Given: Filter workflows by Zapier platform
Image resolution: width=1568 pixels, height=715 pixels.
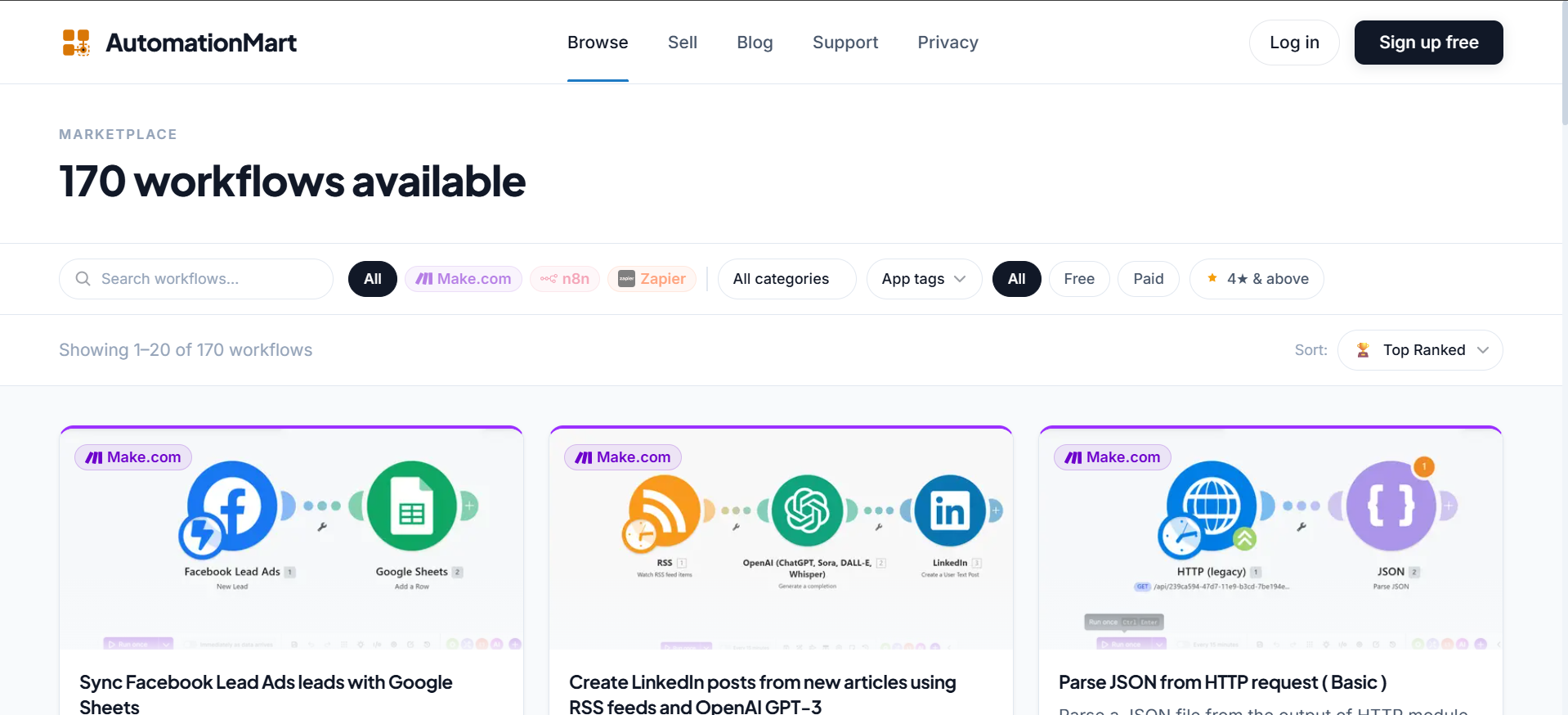Looking at the screenshot, I should (x=652, y=279).
